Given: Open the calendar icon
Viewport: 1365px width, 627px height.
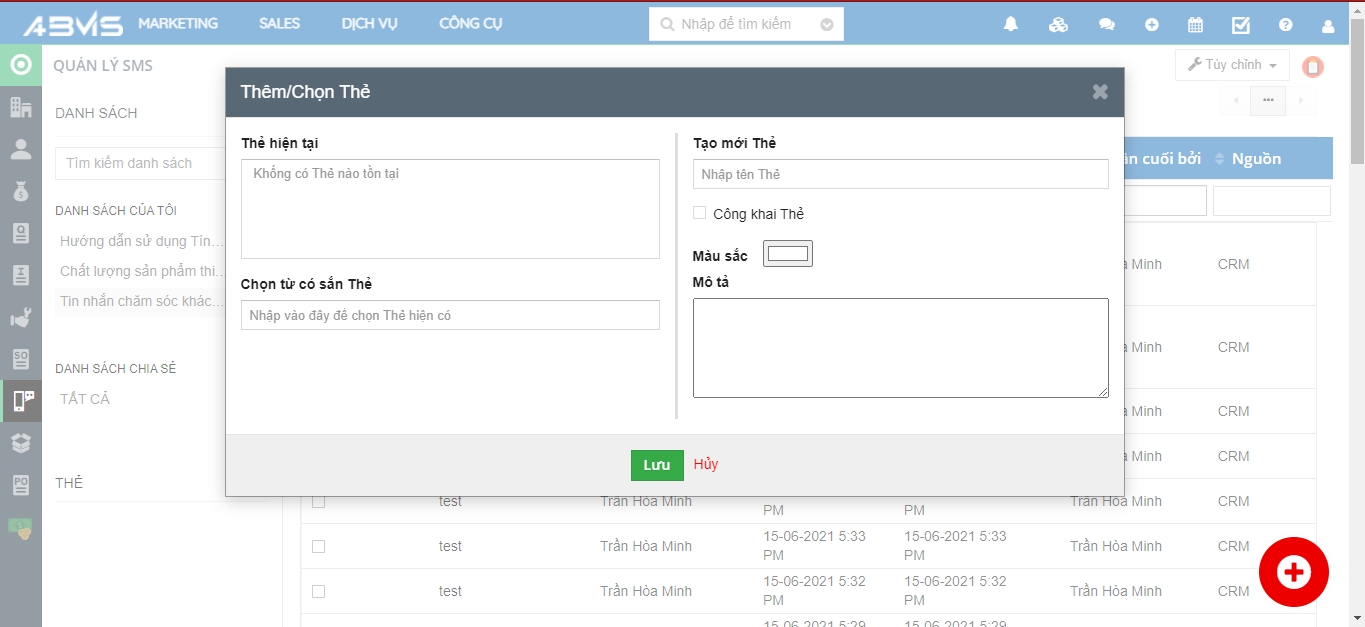Looking at the screenshot, I should (x=1195, y=25).
